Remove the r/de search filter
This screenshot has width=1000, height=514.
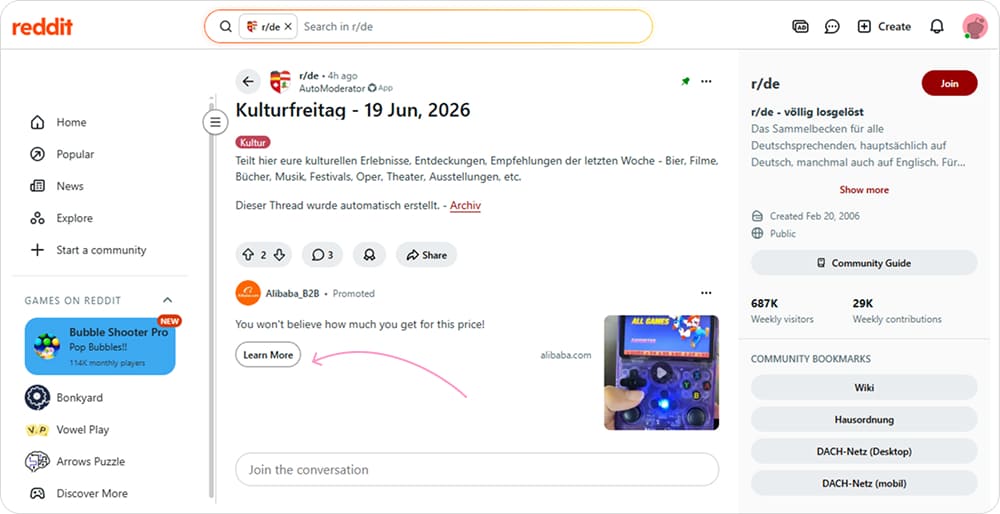pyautogui.click(x=288, y=27)
